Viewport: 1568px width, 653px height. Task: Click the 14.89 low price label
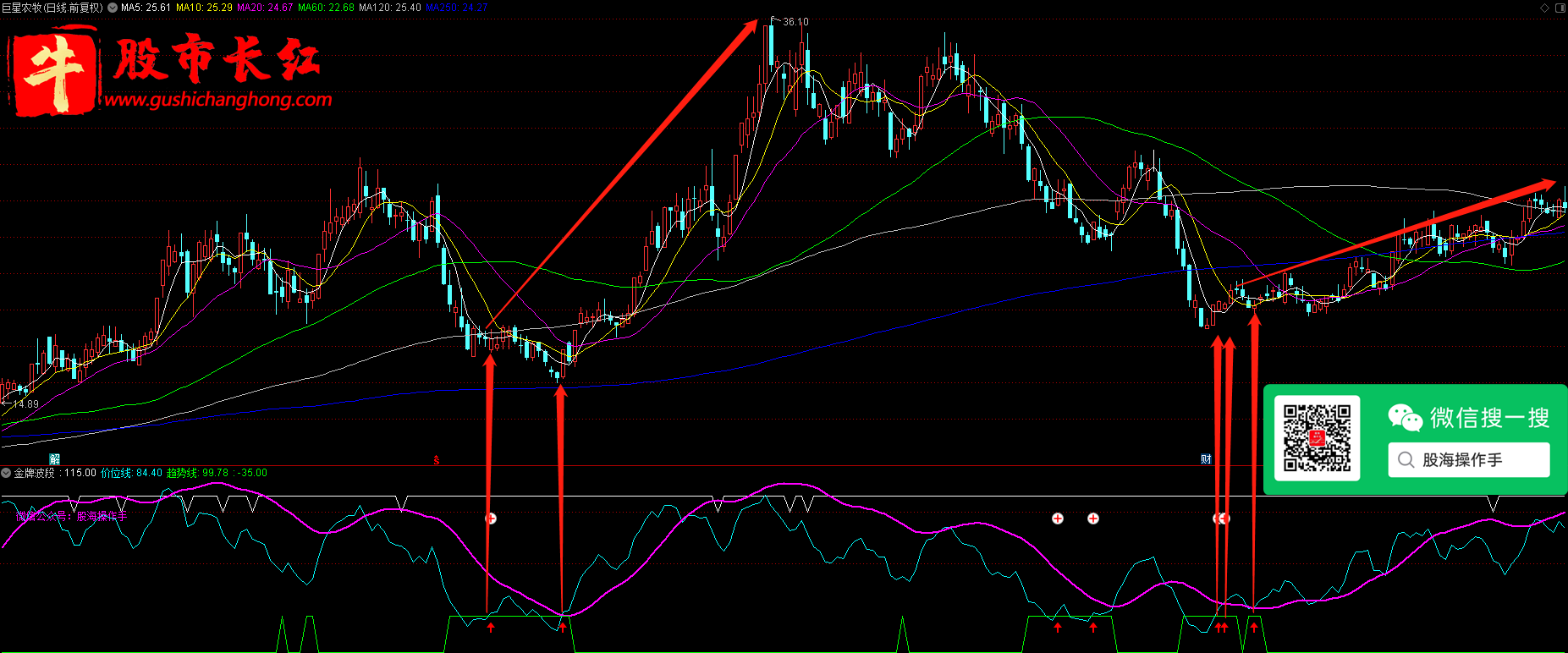point(25,404)
